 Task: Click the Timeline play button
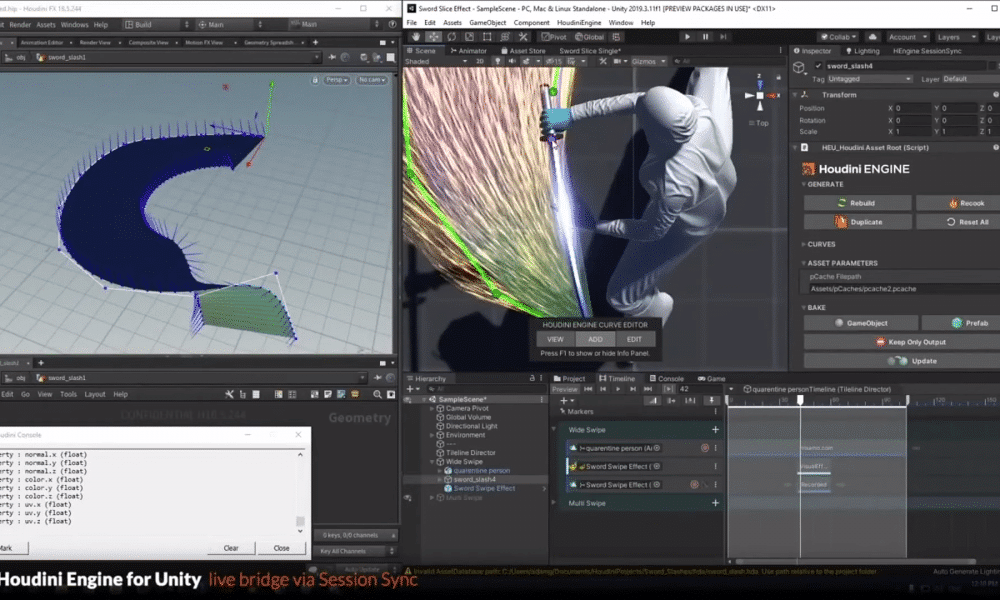[617, 389]
